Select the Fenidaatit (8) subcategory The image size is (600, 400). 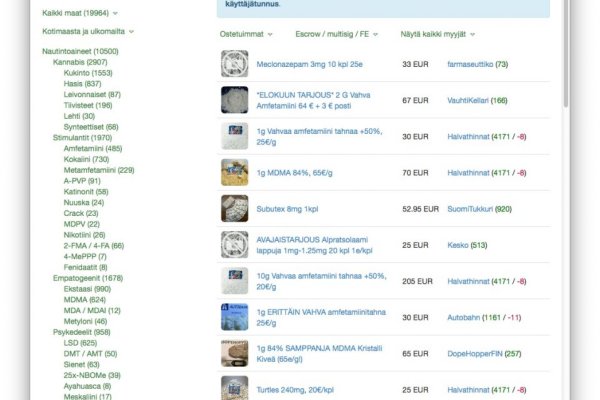click(85, 267)
